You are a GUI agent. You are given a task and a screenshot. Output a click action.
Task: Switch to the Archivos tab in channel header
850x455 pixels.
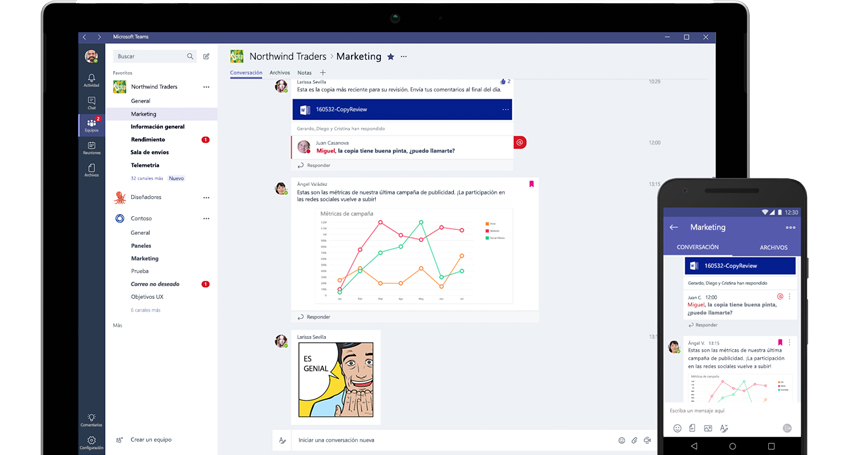(280, 73)
